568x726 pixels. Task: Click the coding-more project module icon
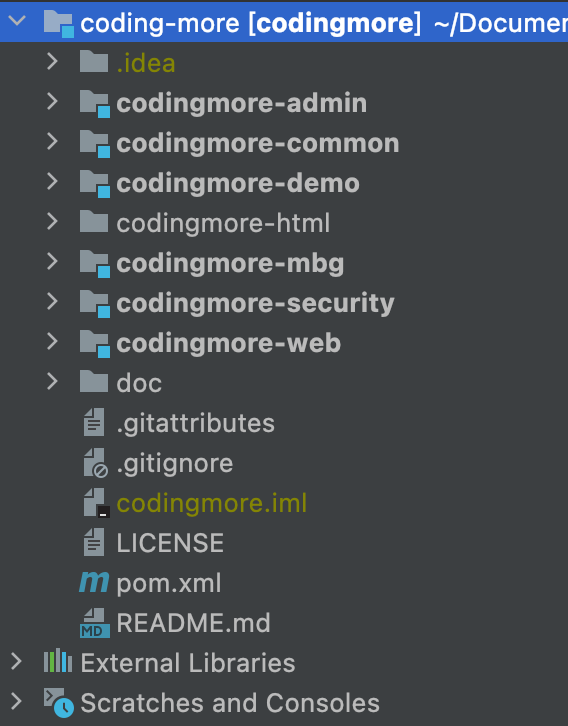pyautogui.click(x=59, y=24)
